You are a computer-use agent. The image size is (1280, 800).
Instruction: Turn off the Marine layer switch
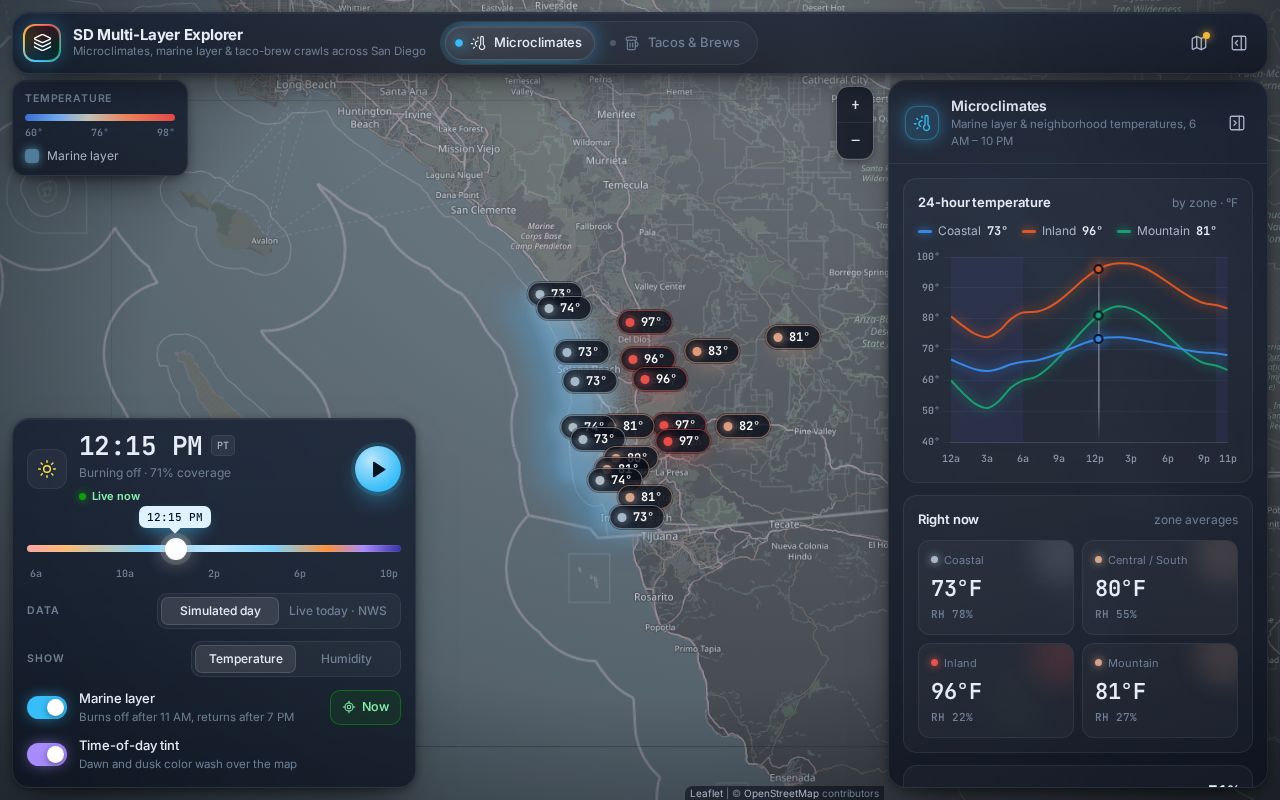click(47, 707)
